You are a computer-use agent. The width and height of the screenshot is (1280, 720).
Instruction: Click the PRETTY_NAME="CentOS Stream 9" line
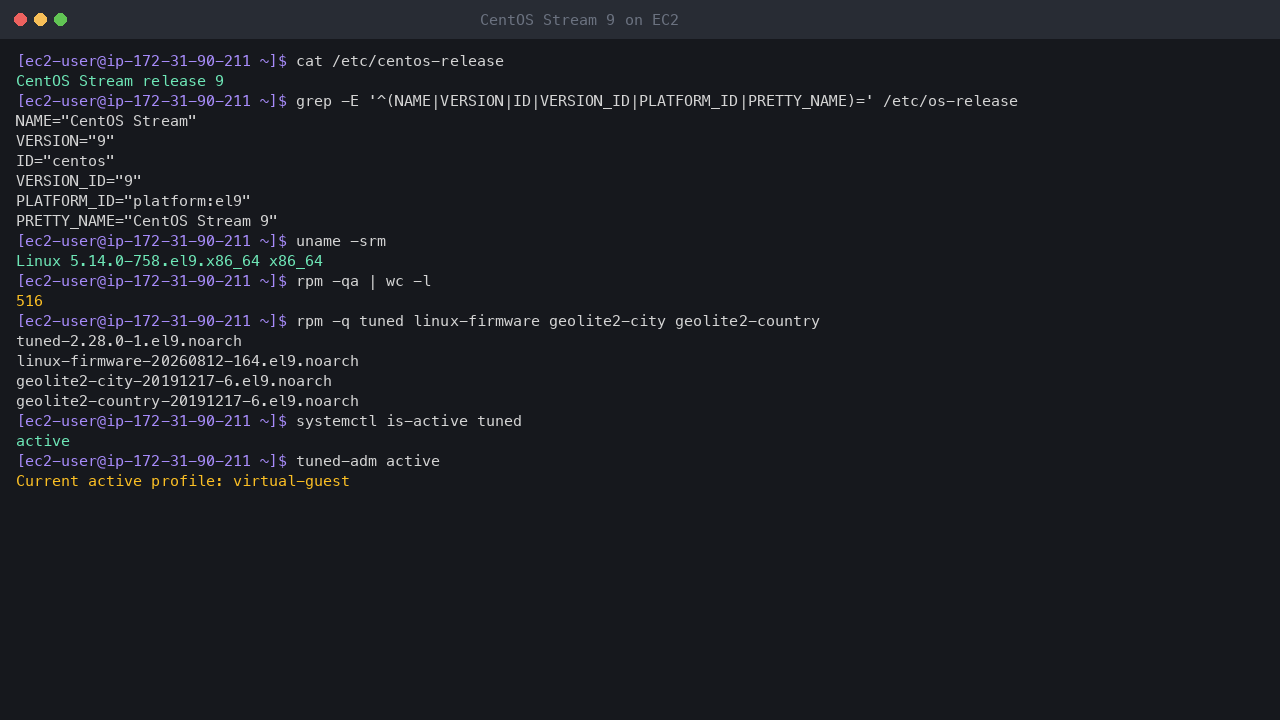(147, 221)
